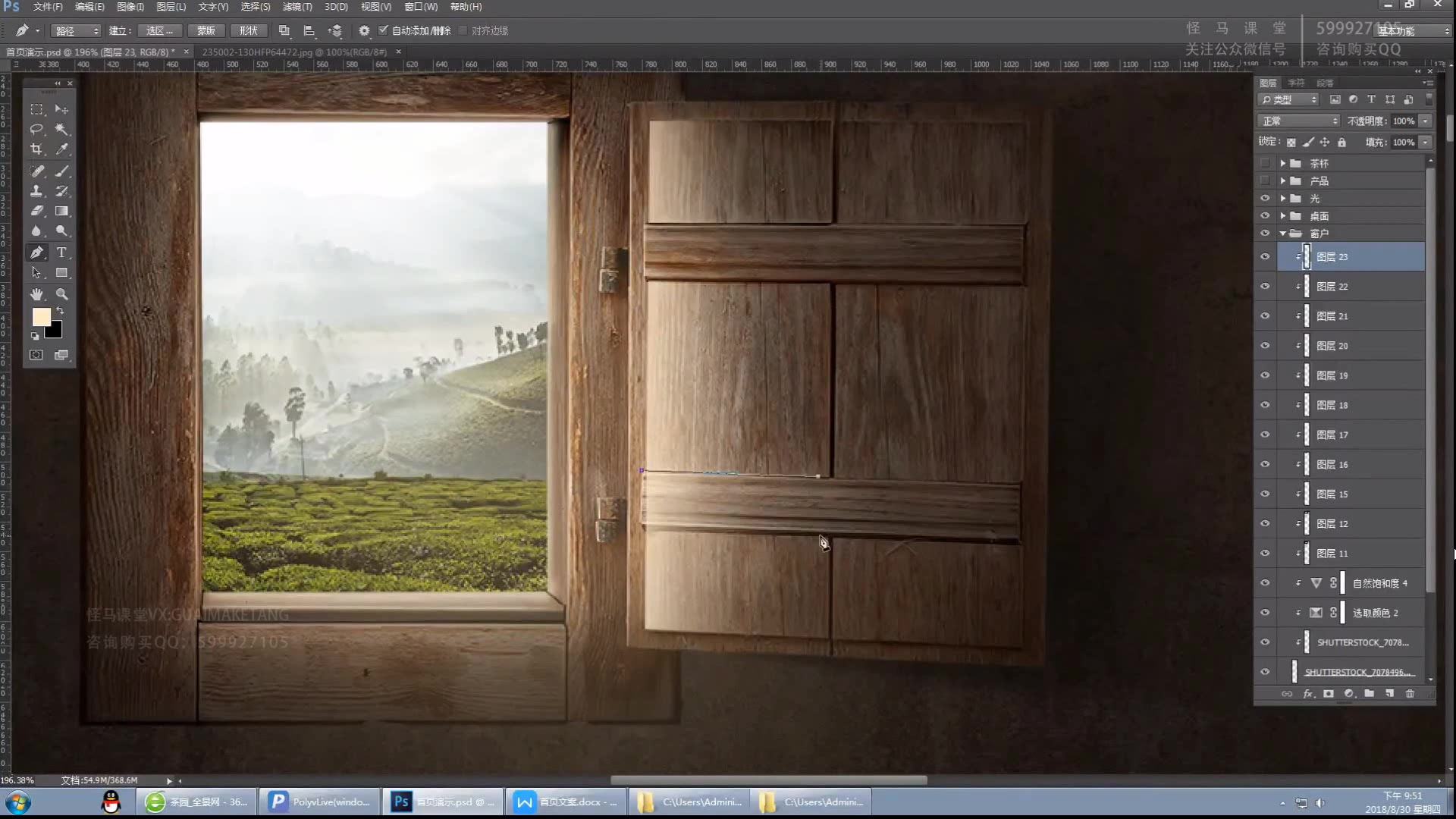Select the History Brush tool

pyautogui.click(x=62, y=191)
